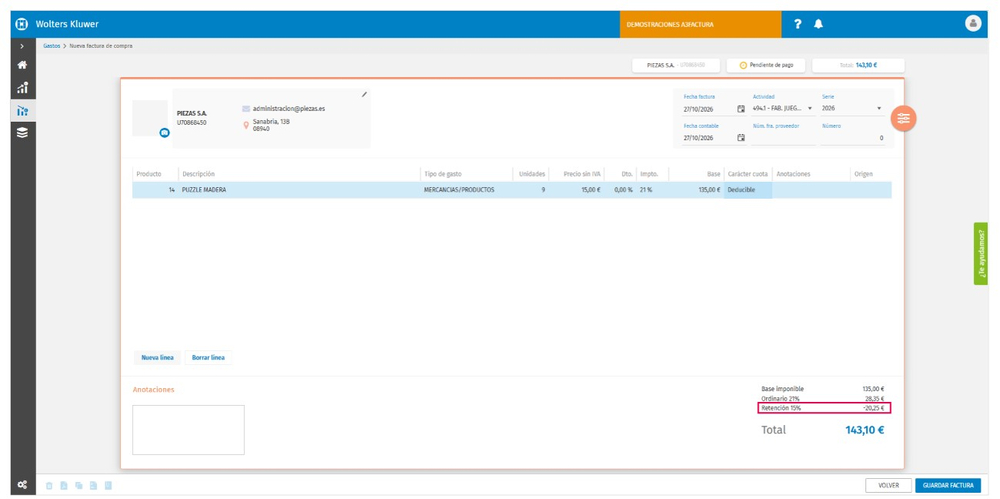Image resolution: width=1000 pixels, height=499 pixels.
Task: Click the tax cell 21 %
Action: pos(652,190)
